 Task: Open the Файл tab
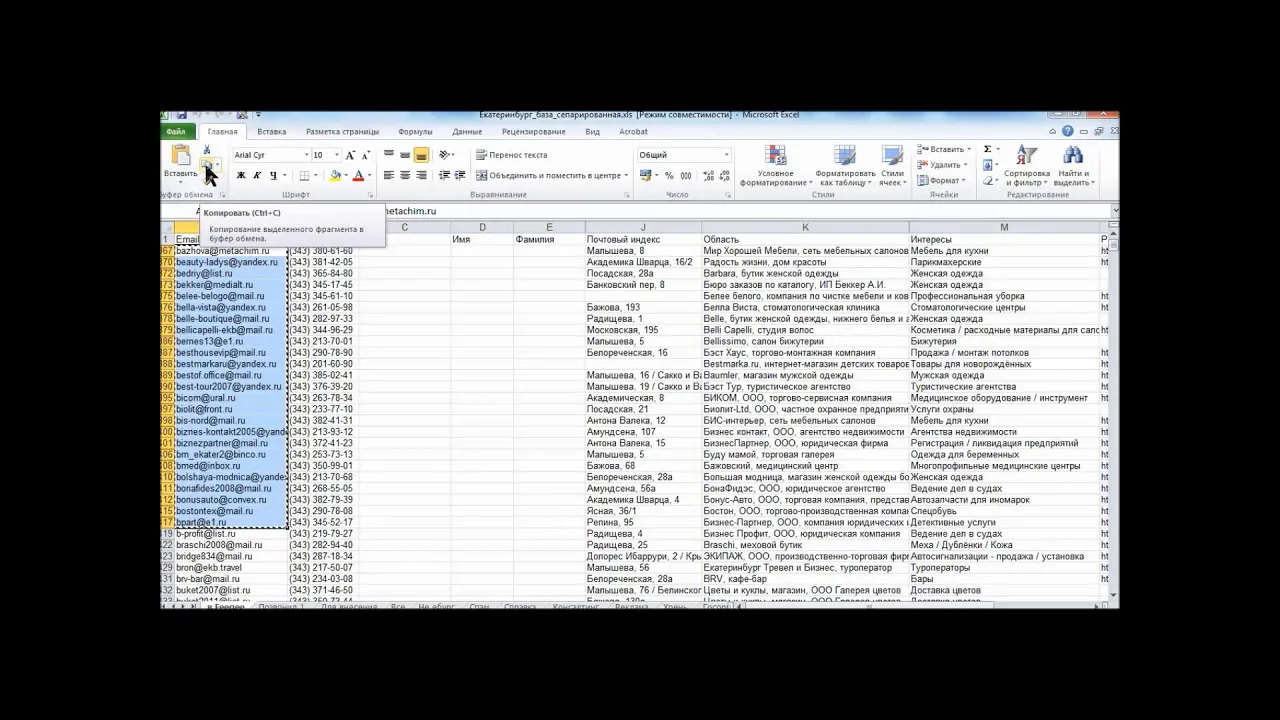pos(176,131)
